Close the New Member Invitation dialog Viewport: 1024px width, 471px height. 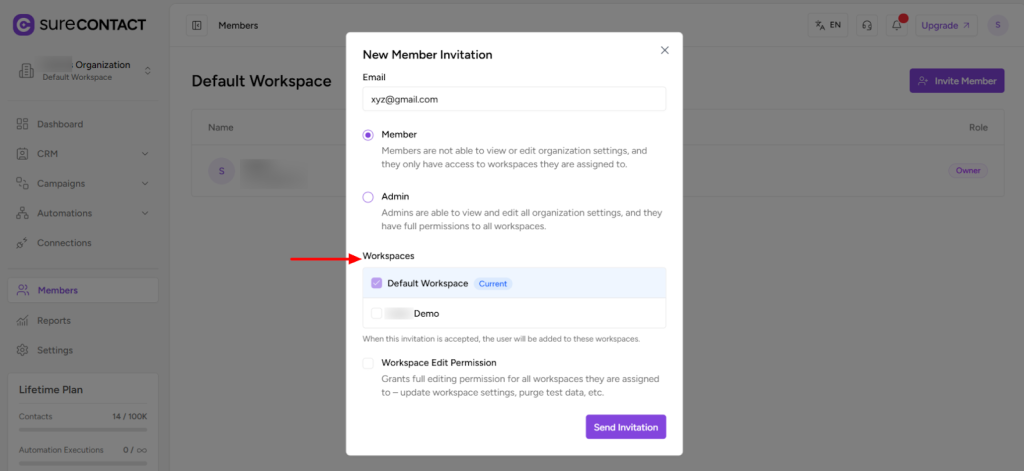coord(665,50)
